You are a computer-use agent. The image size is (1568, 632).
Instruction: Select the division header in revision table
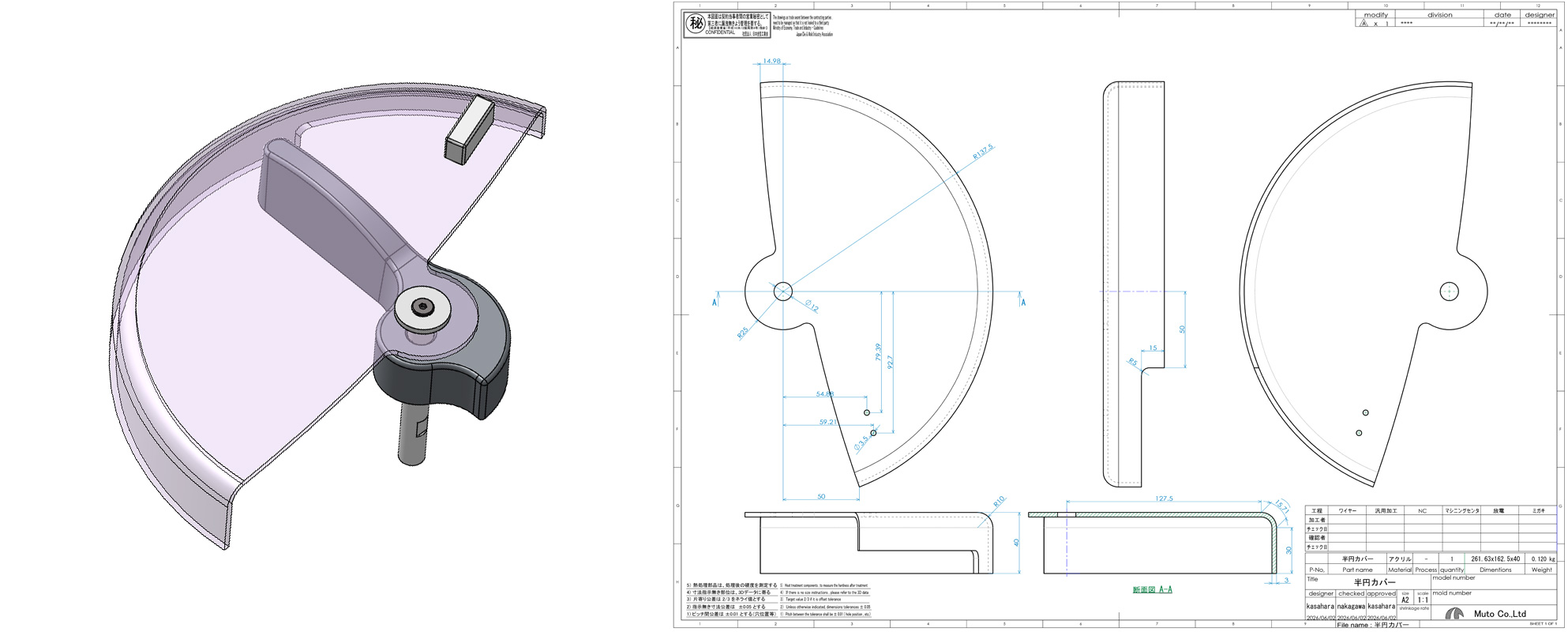coord(1439,15)
